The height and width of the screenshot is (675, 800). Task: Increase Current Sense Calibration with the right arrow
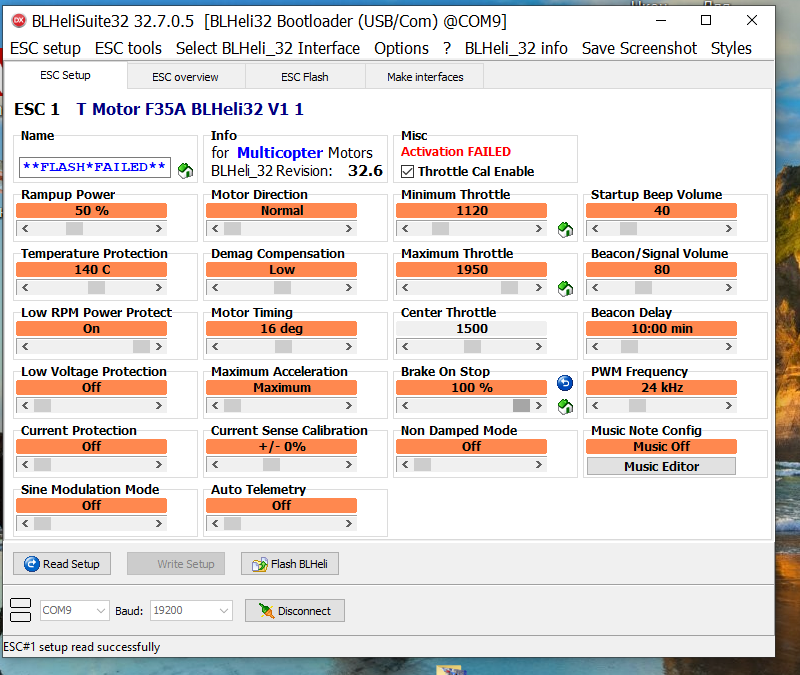point(349,464)
